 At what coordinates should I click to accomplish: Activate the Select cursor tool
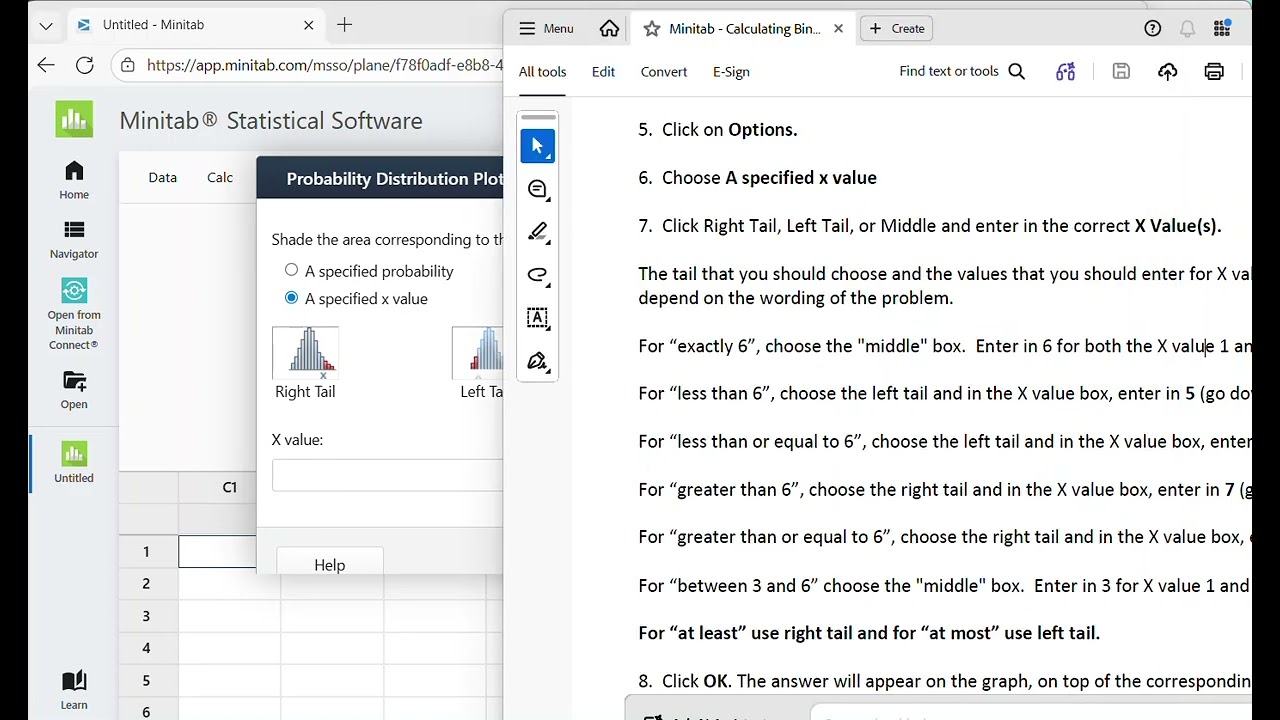537,146
